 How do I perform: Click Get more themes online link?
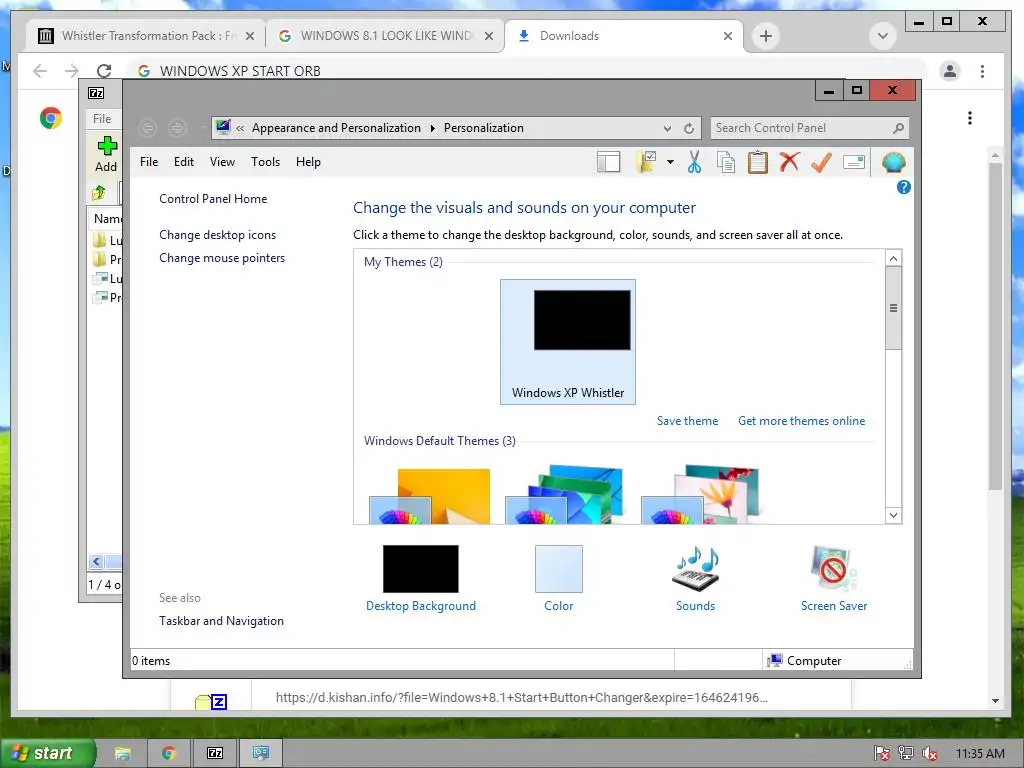point(801,421)
